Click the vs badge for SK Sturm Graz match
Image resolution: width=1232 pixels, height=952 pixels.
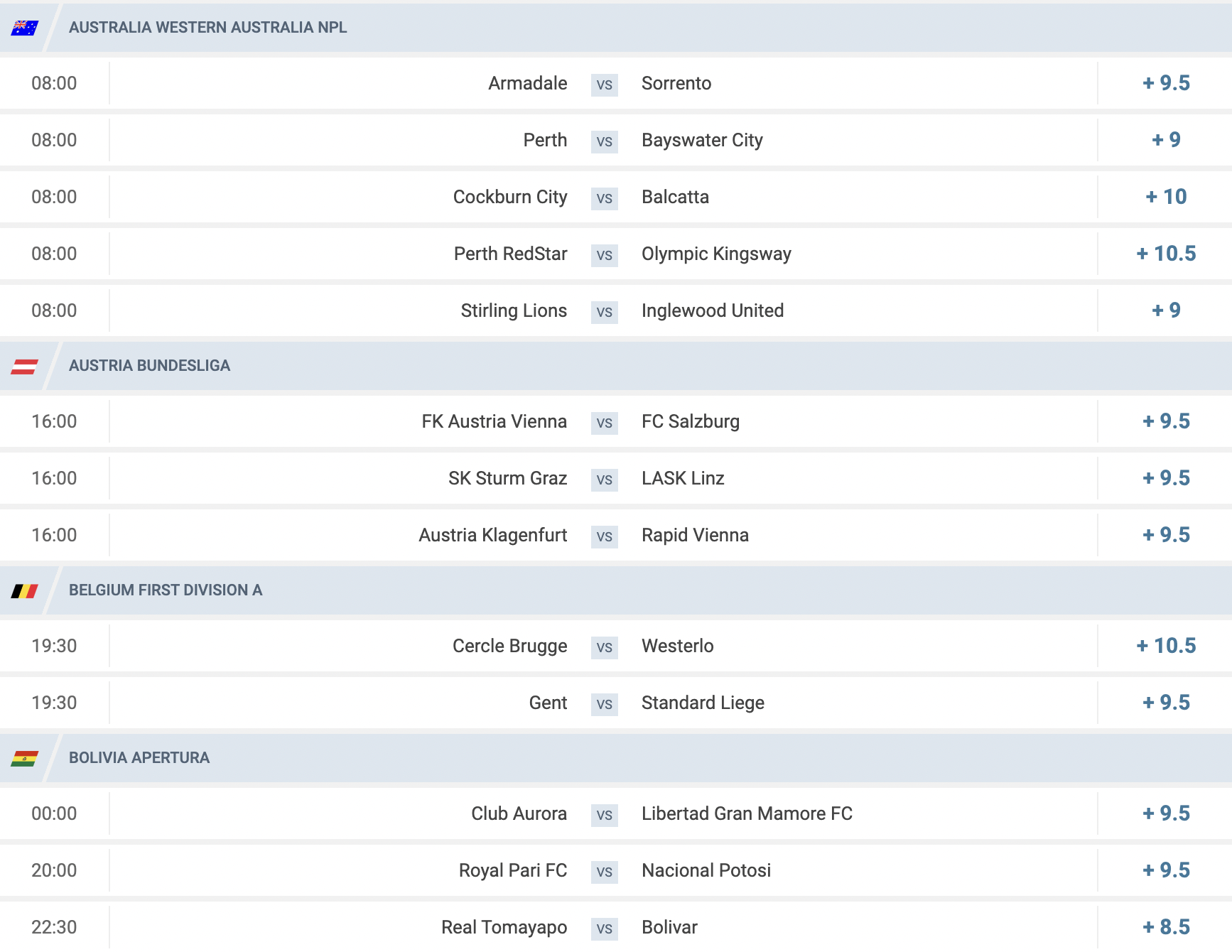pyautogui.click(x=605, y=480)
